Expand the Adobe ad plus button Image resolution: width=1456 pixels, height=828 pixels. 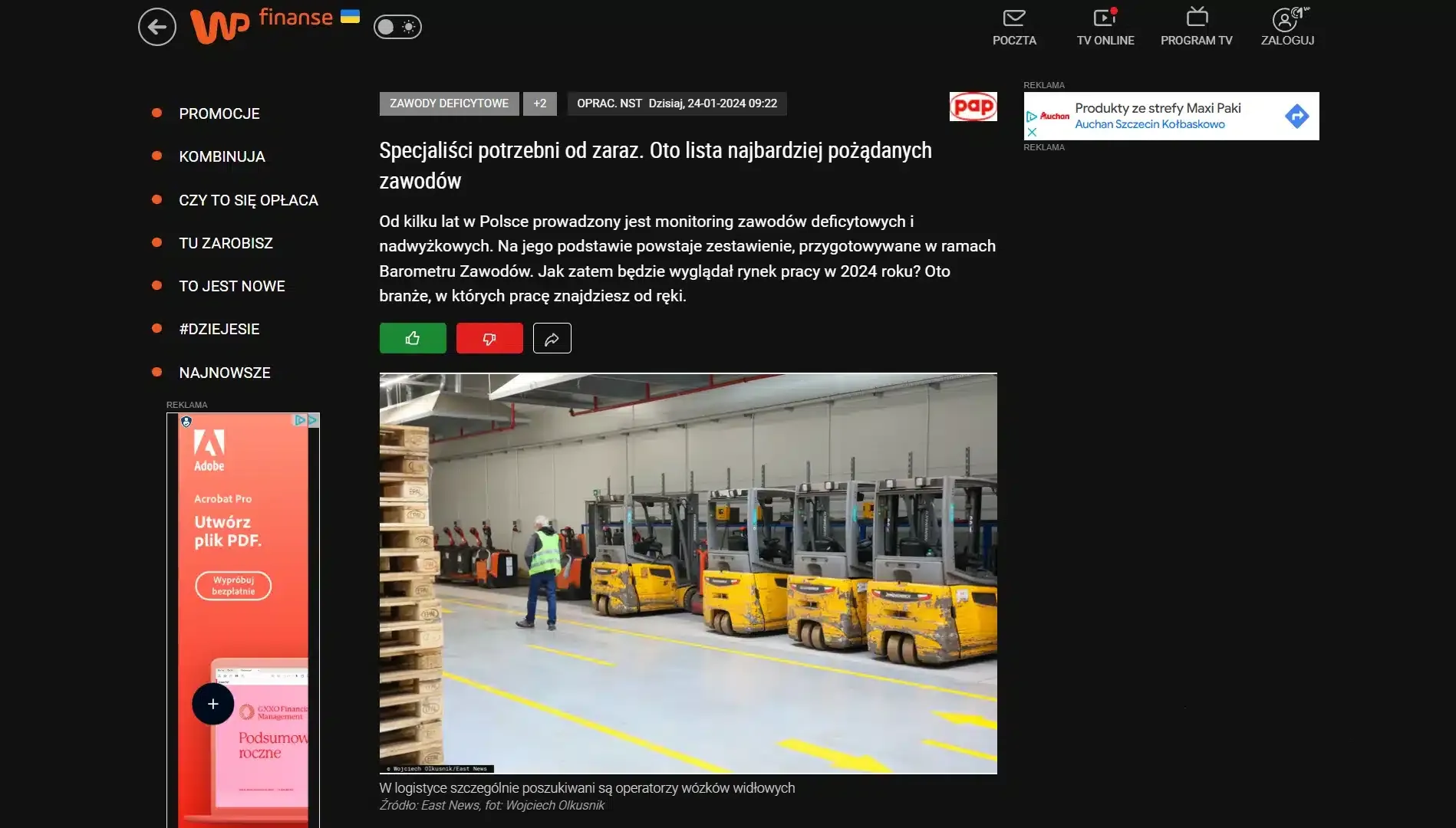[x=213, y=704]
